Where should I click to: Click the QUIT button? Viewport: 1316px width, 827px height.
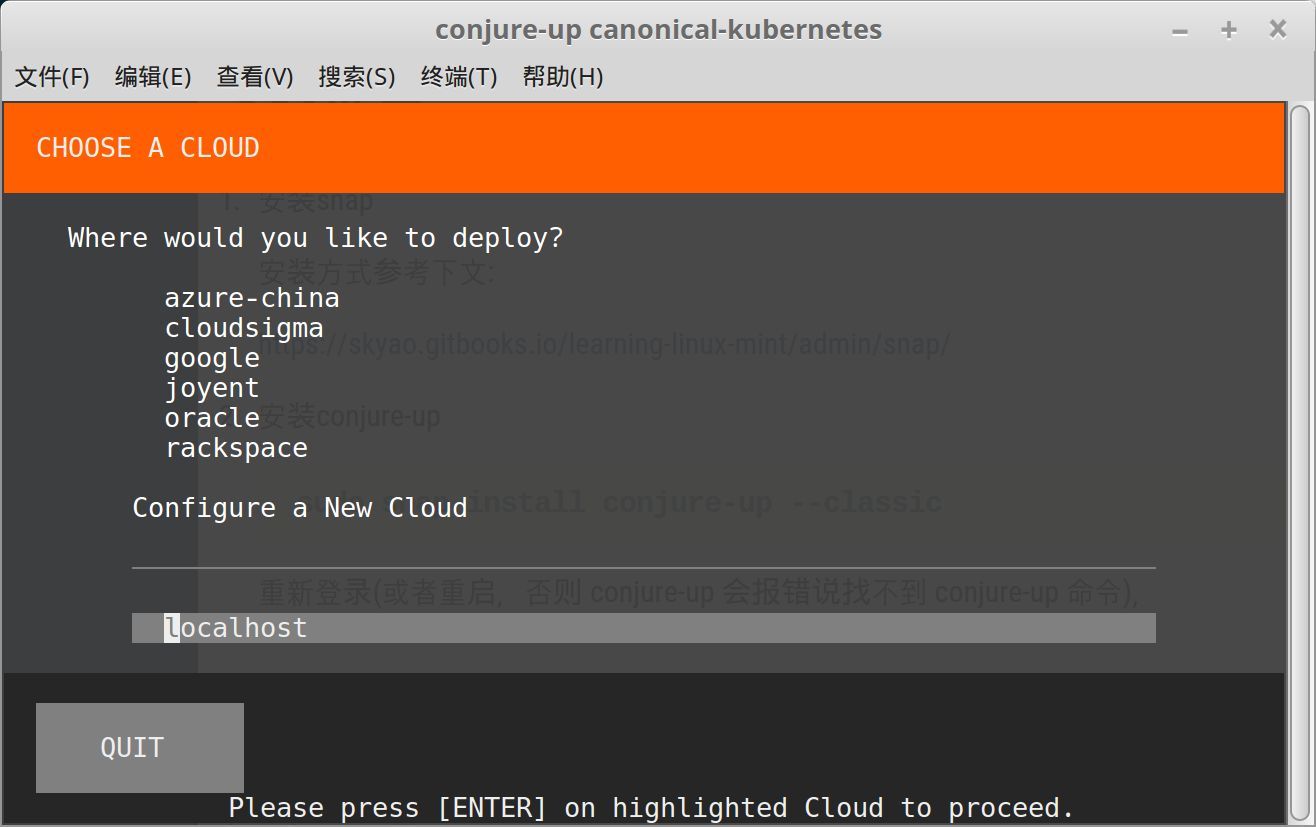pos(140,748)
